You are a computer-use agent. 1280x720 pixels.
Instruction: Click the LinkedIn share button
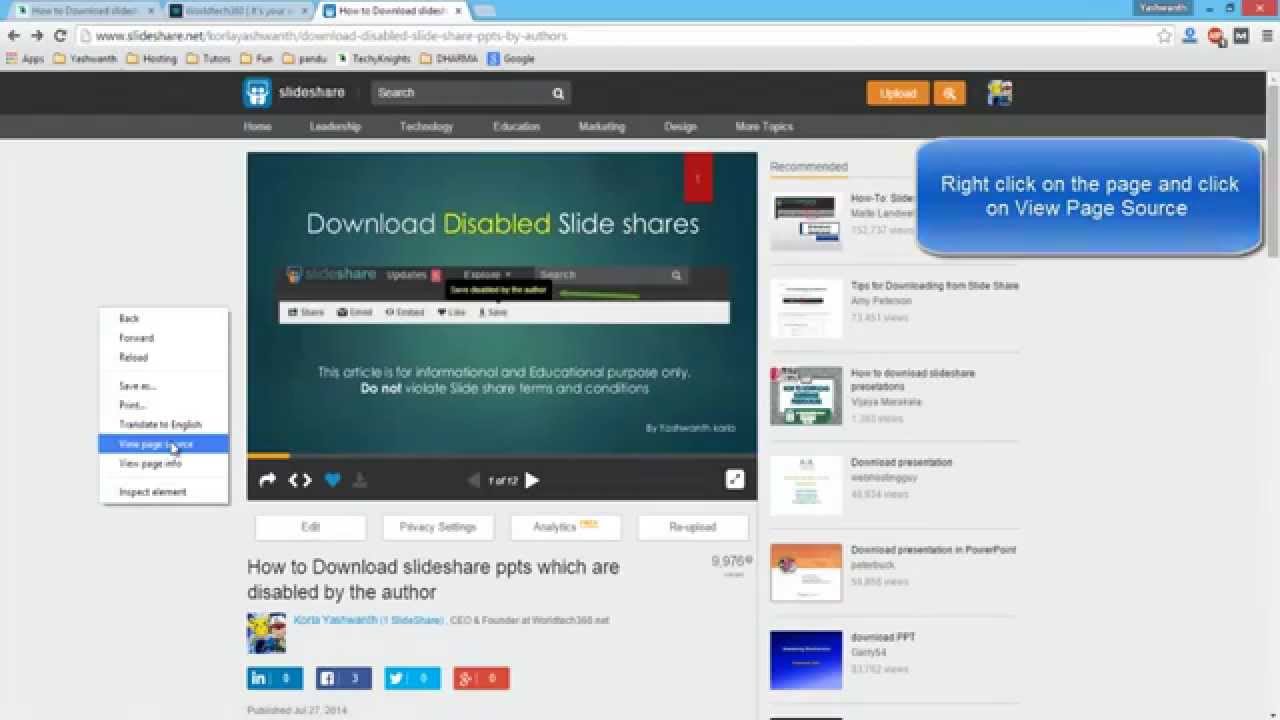(275, 678)
